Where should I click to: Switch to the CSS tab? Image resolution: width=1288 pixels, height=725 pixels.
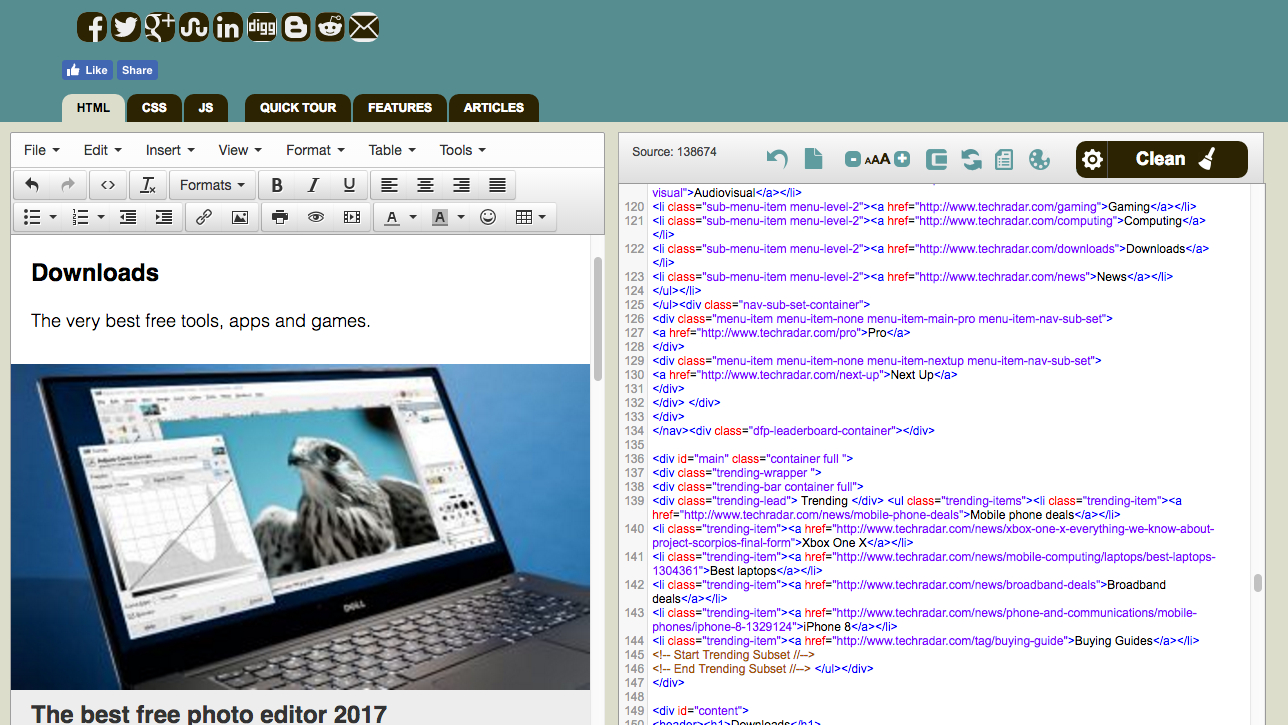coord(154,108)
